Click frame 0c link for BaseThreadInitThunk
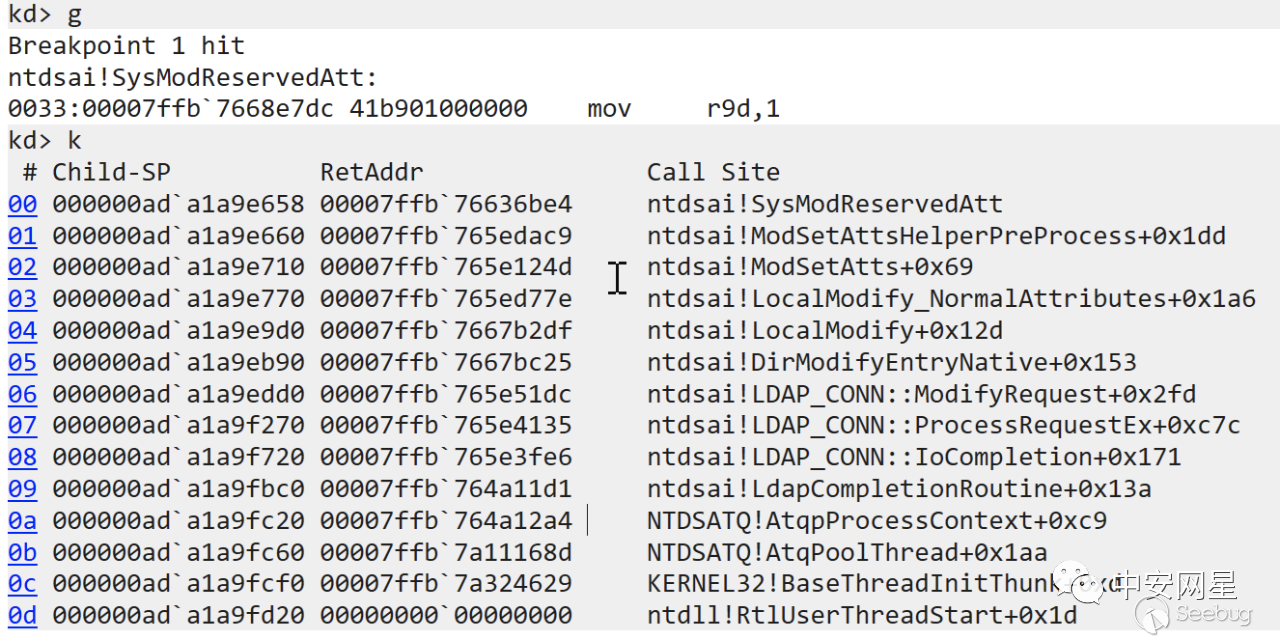The height and width of the screenshot is (642, 1280). tap(22, 584)
